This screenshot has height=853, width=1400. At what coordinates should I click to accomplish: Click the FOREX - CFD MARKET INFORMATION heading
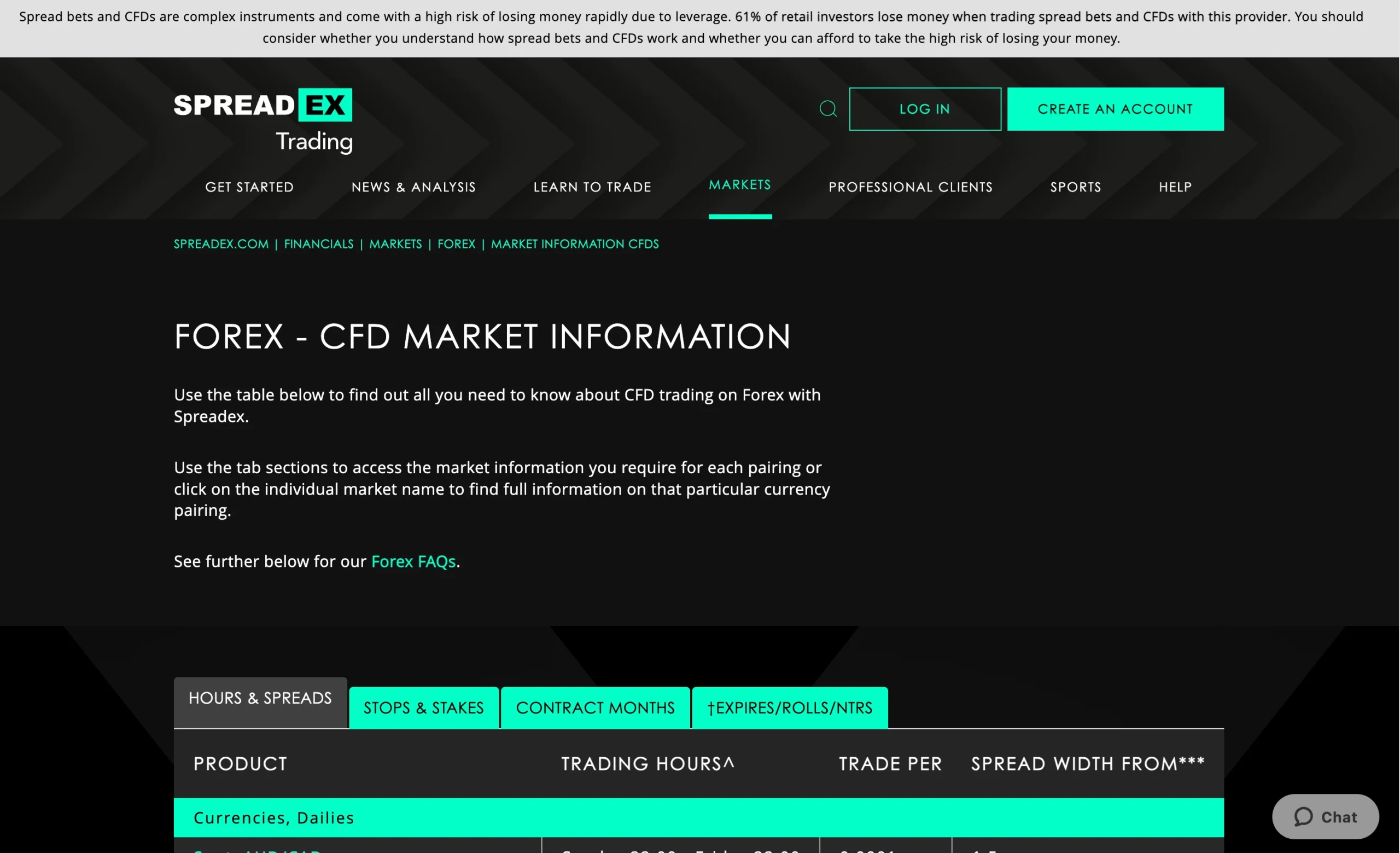pyautogui.click(x=482, y=336)
